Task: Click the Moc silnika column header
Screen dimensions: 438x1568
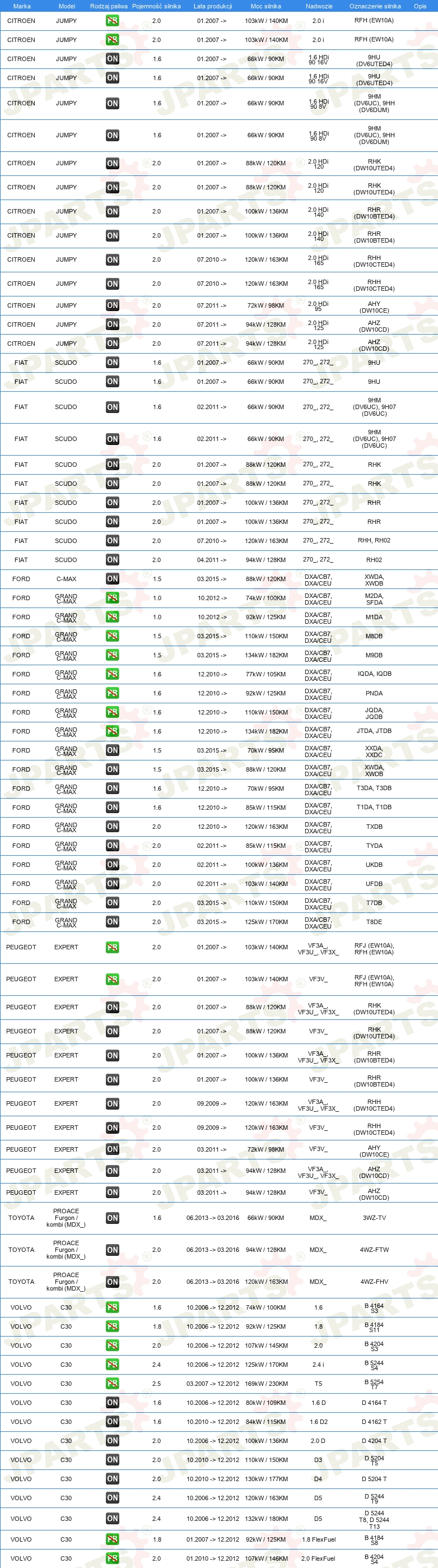Action: tap(266, 6)
